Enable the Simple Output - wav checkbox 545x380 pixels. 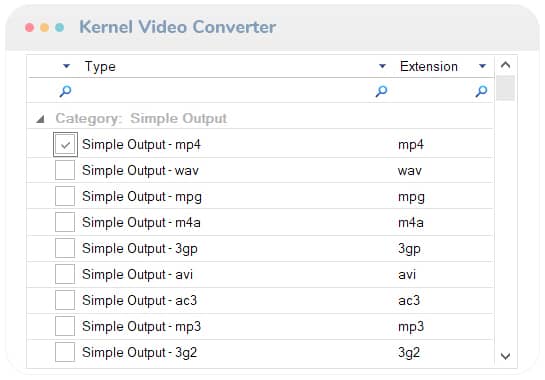tap(65, 170)
